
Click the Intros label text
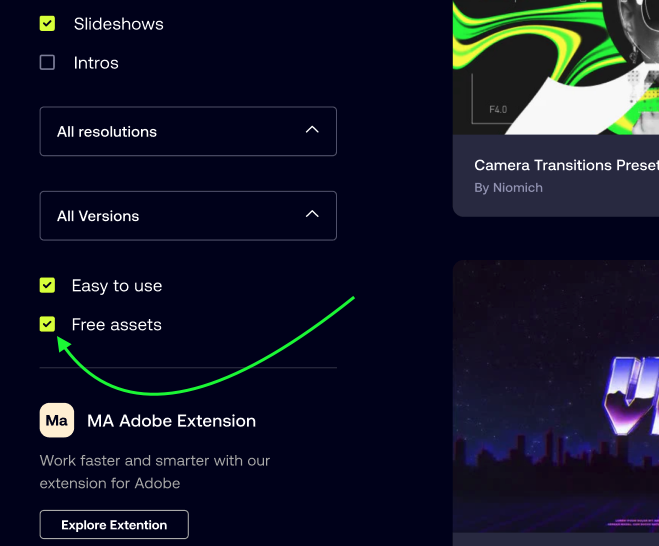(x=96, y=63)
